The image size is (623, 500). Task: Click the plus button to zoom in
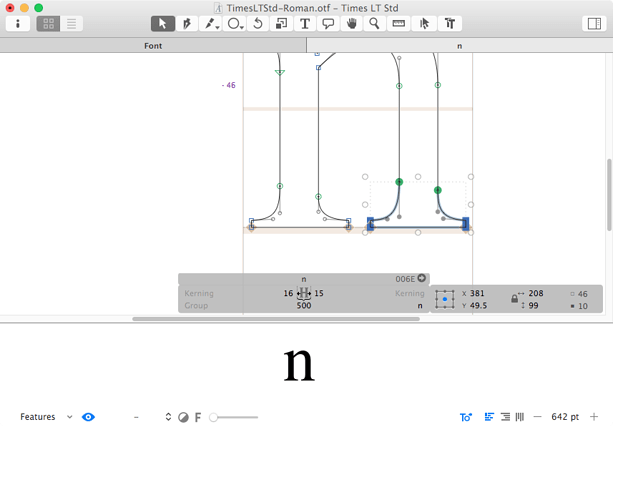pyautogui.click(x=595, y=417)
